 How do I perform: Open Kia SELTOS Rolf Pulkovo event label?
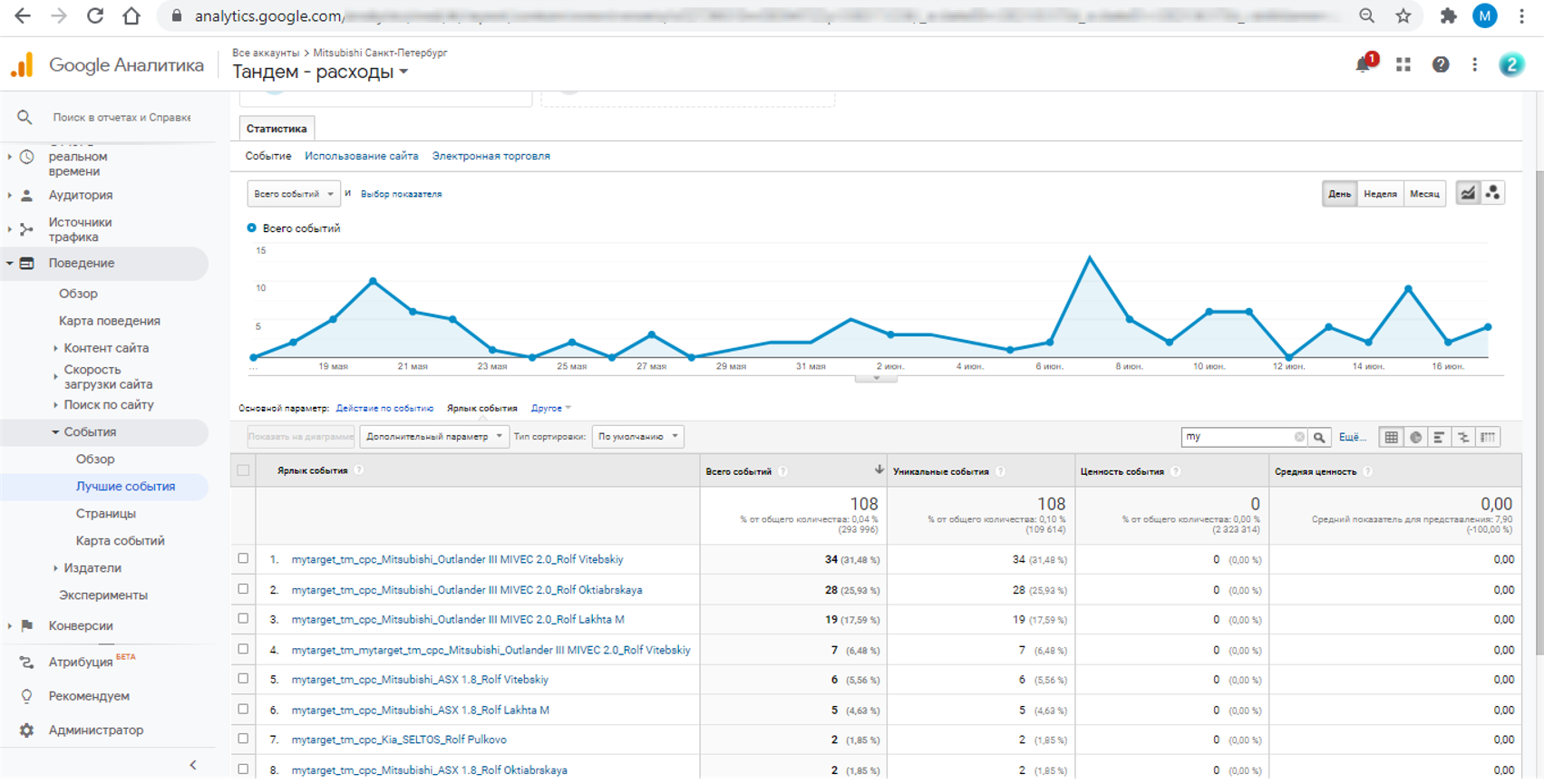[399, 740]
